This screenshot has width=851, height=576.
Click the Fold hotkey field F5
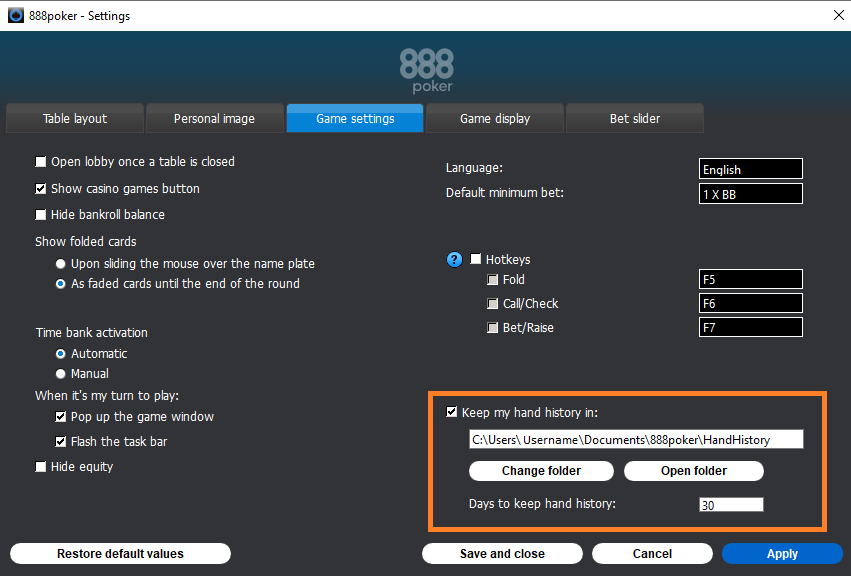point(751,279)
